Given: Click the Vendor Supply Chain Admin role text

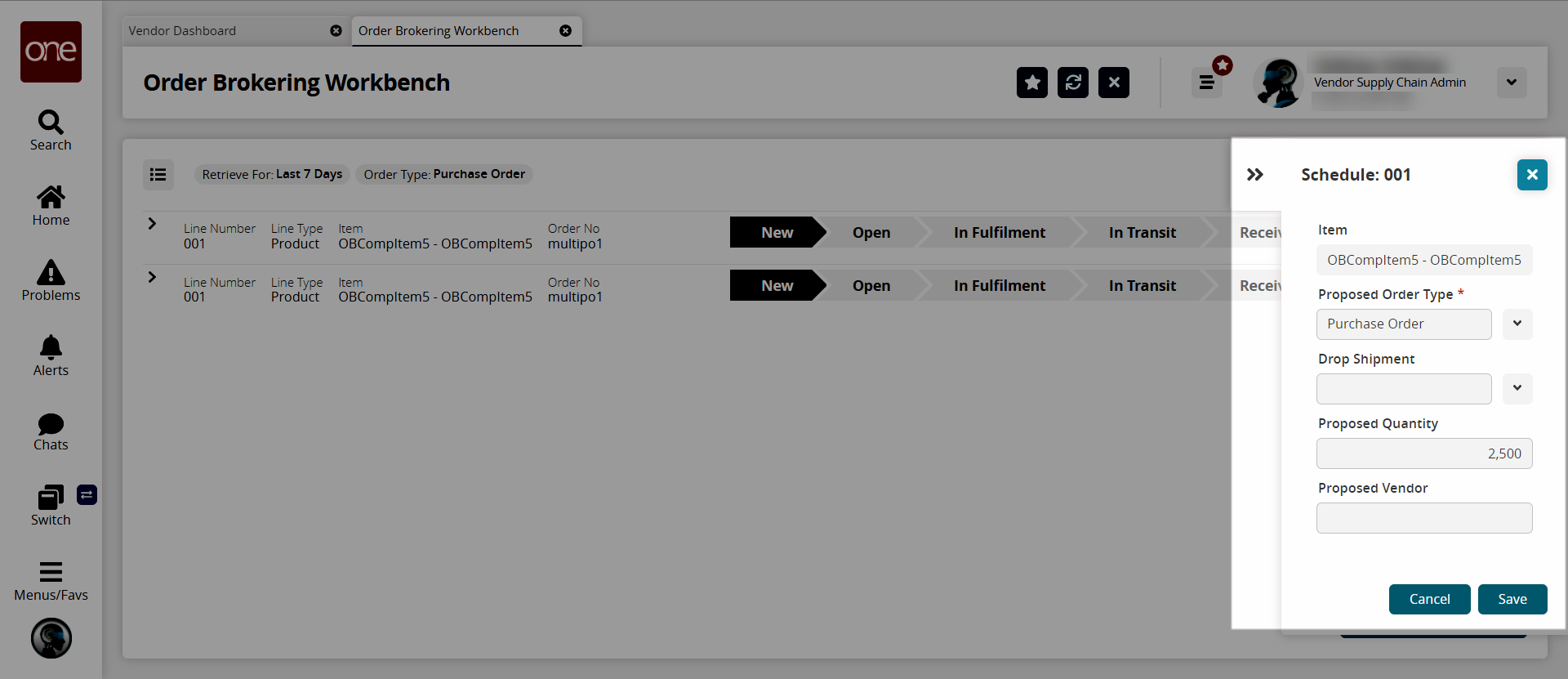Looking at the screenshot, I should [x=1390, y=83].
